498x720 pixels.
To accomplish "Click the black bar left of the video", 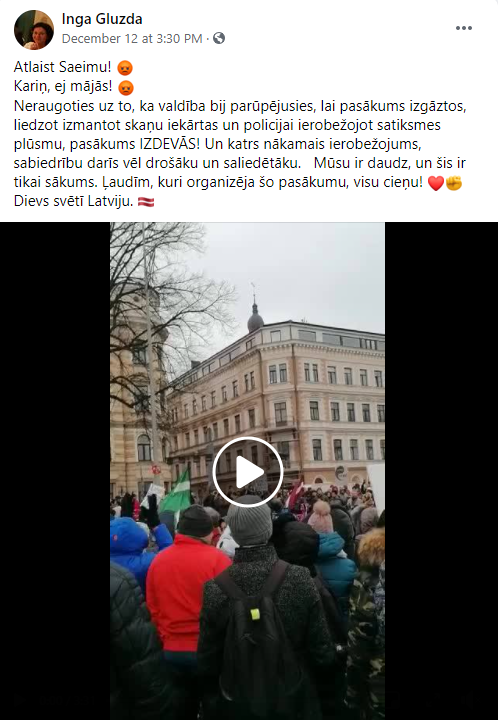I will click(x=55, y=471).
